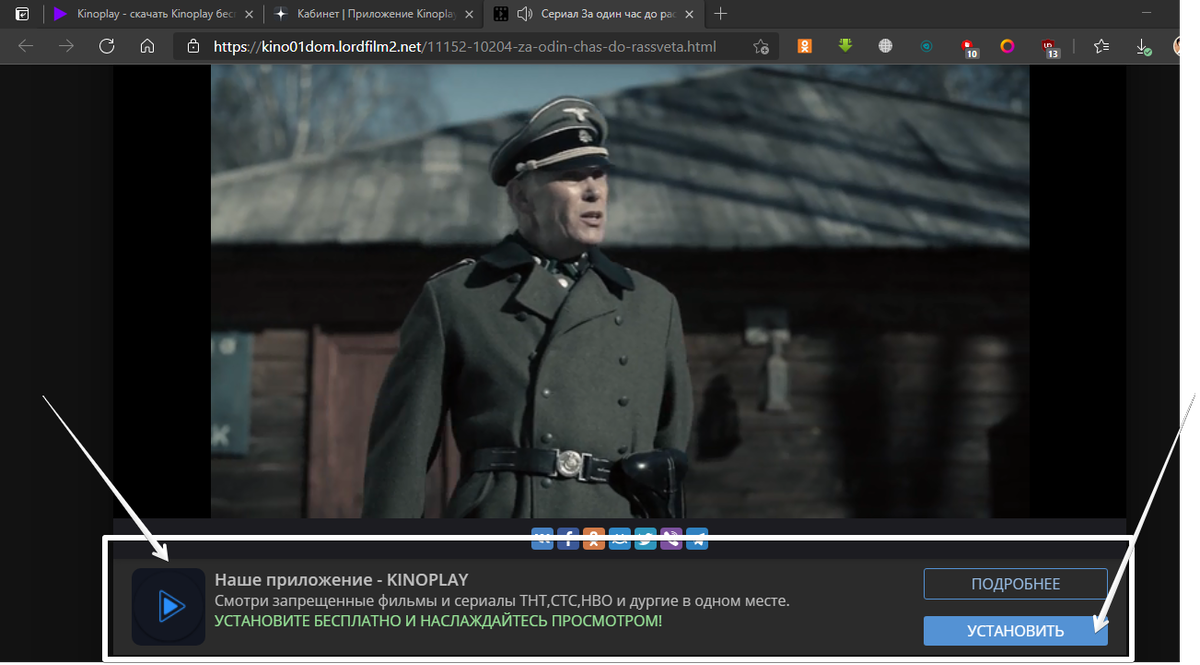The height and width of the screenshot is (665, 1200).
Task: Open the orange Odnoklassniki extension icon
Action: coord(804,46)
